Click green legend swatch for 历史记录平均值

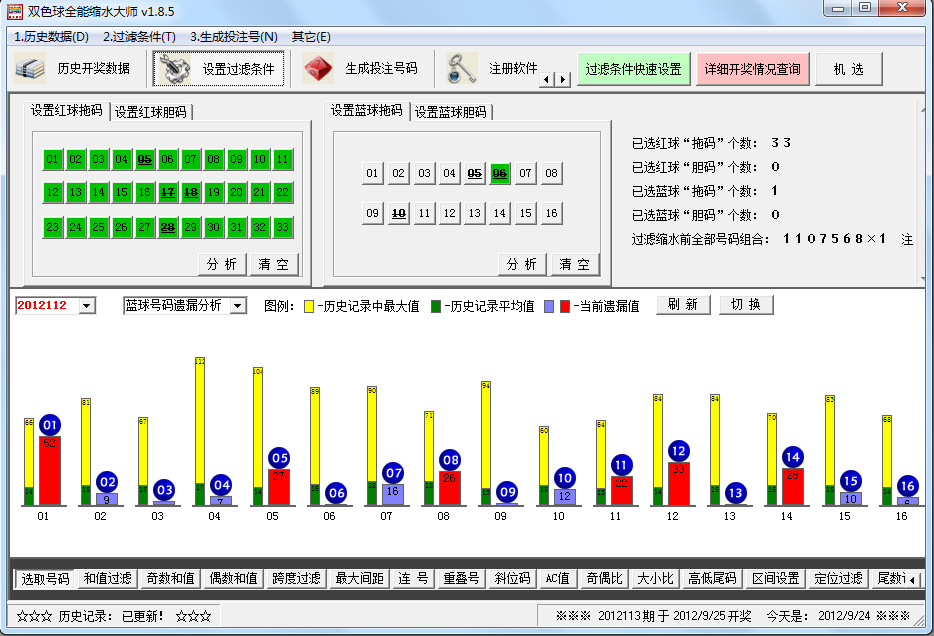[x=436, y=306]
